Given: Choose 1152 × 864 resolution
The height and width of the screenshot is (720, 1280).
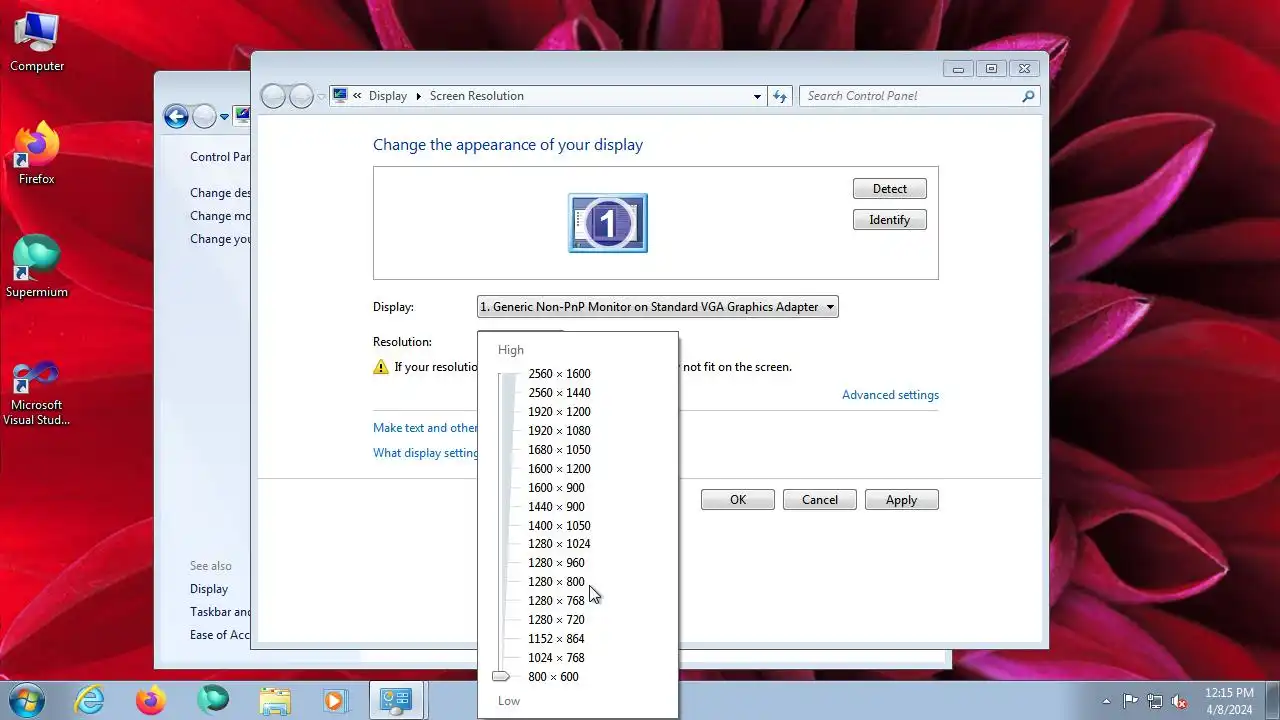Looking at the screenshot, I should (x=556, y=639).
